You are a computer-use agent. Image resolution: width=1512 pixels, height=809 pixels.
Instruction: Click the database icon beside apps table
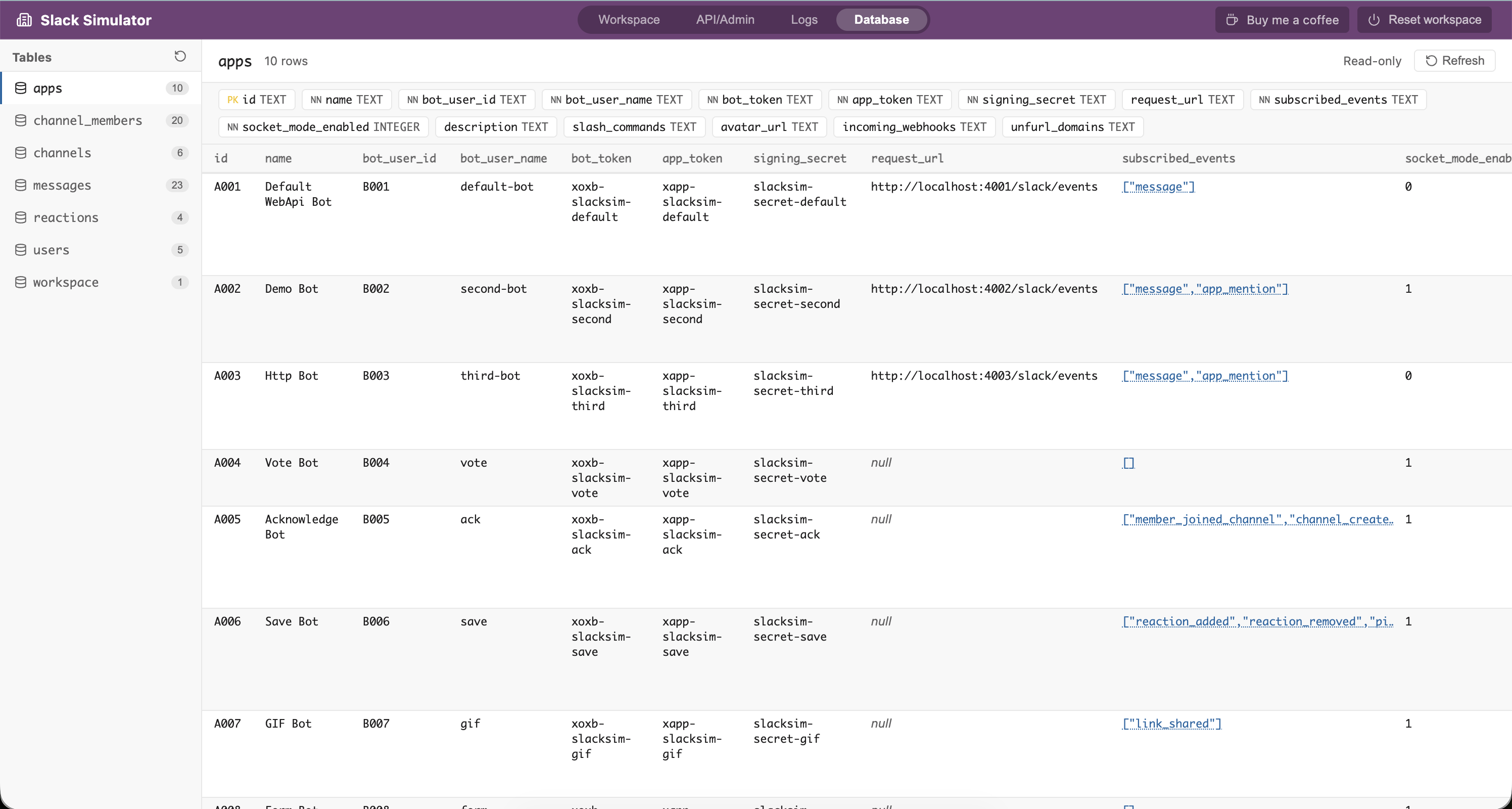pyautogui.click(x=21, y=88)
